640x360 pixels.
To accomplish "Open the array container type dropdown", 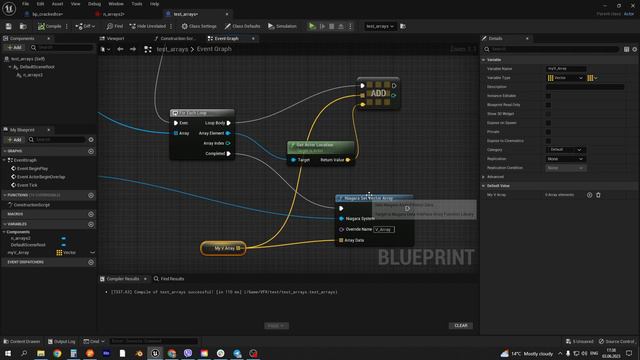I will (x=593, y=78).
